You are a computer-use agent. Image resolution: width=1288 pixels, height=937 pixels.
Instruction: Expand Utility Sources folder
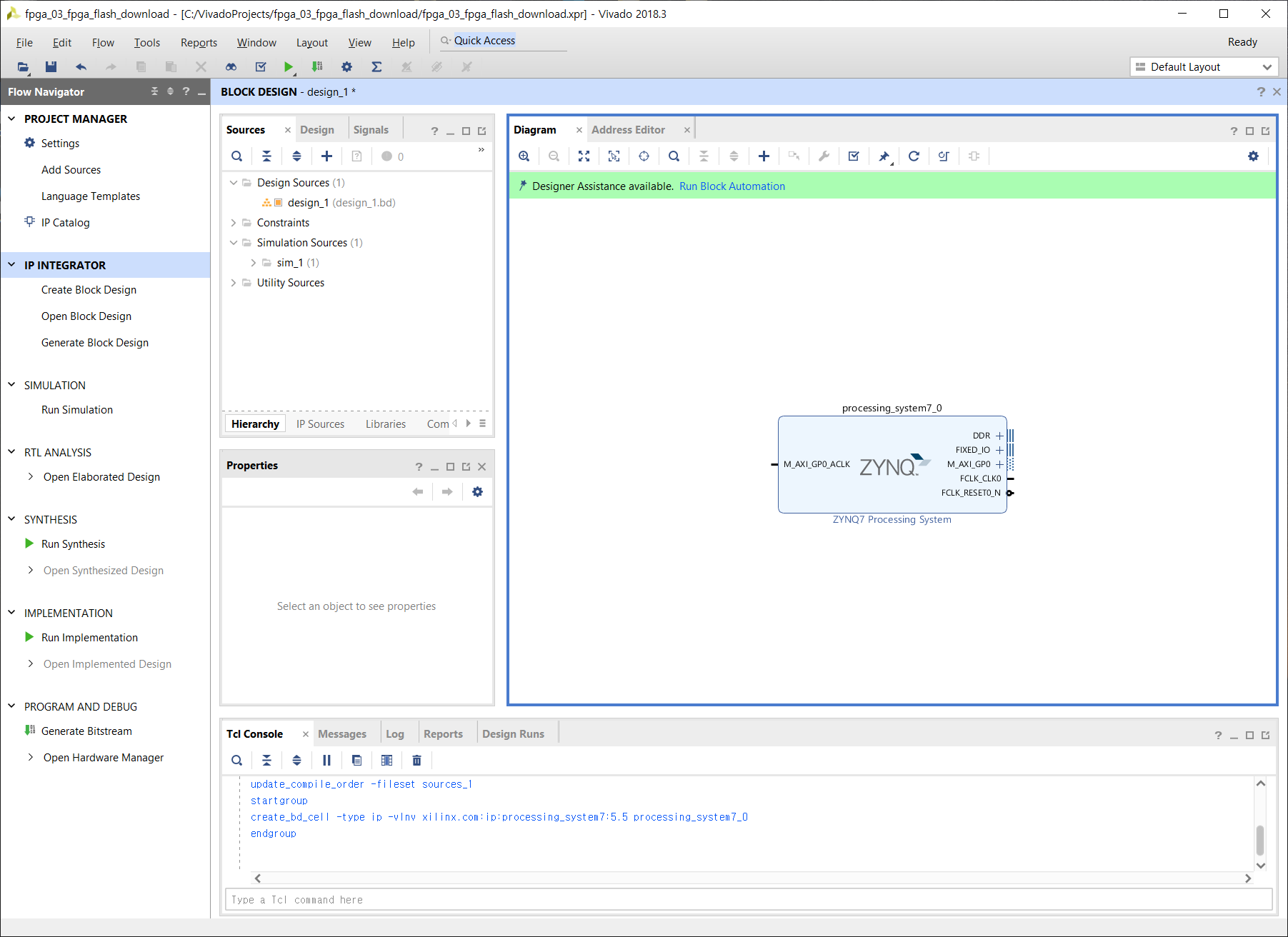click(x=233, y=283)
